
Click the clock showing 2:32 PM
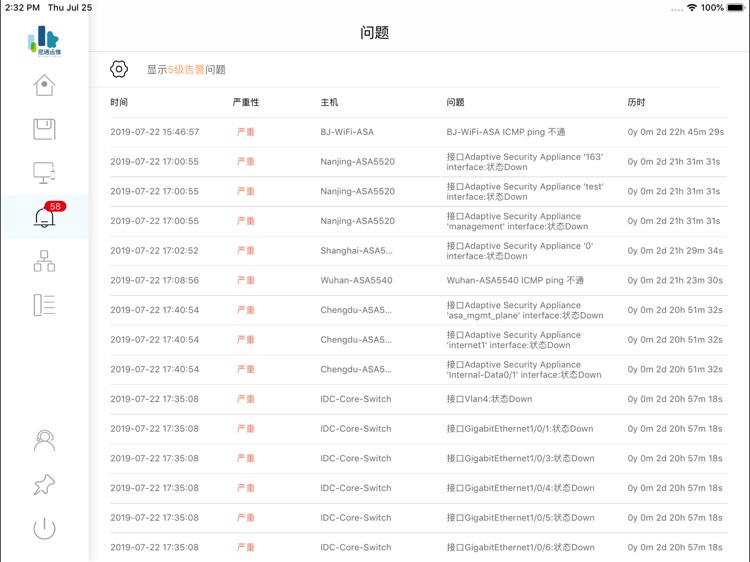[22, 8]
